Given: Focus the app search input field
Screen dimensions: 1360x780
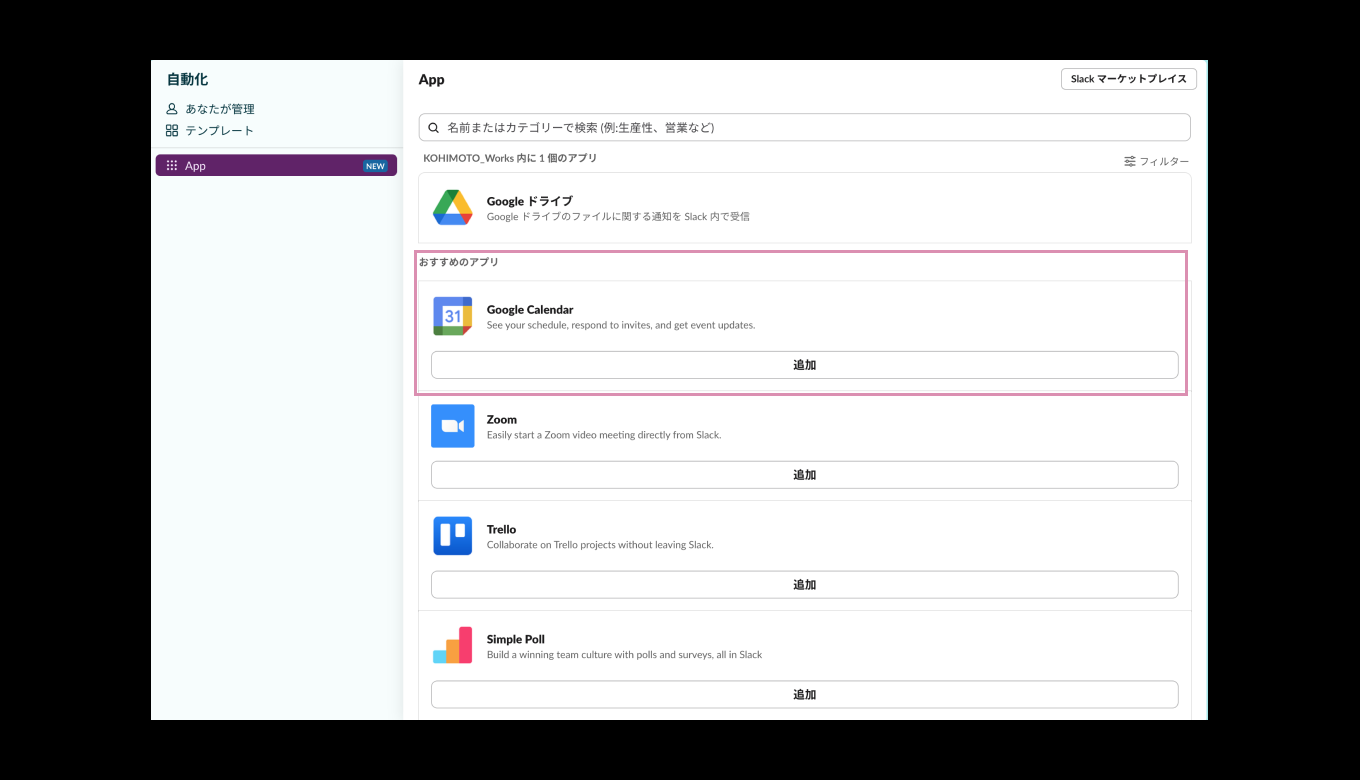Looking at the screenshot, I should click(x=804, y=127).
